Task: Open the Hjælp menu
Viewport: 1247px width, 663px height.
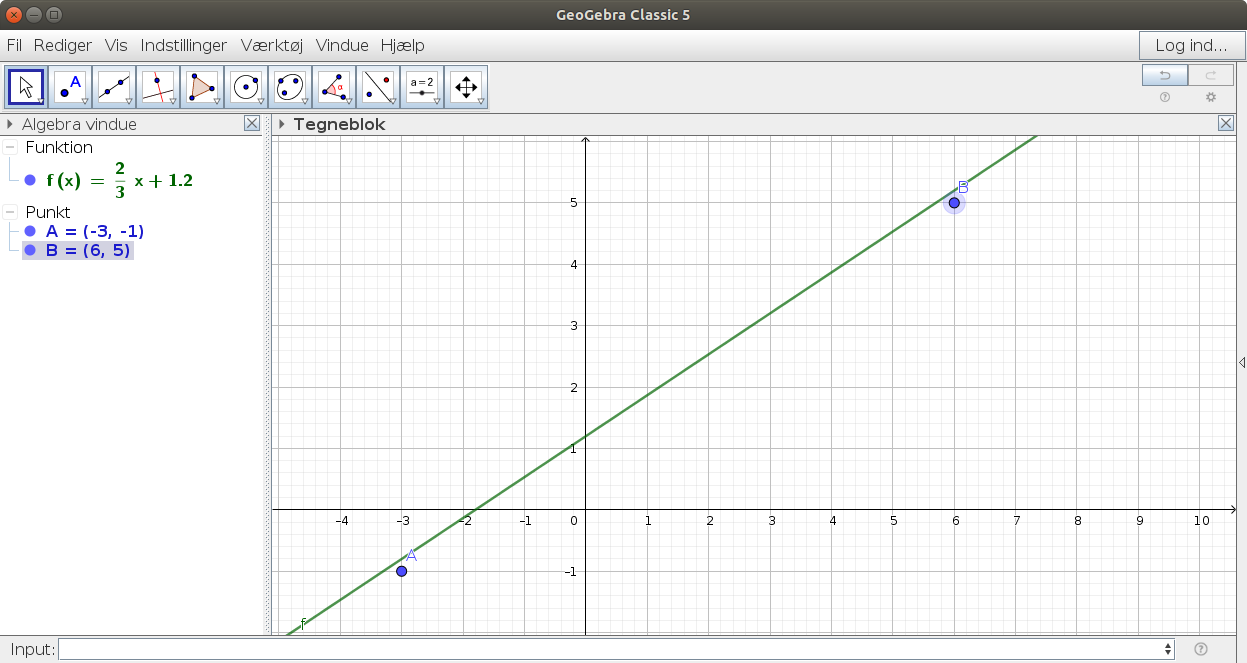Action: pos(403,45)
